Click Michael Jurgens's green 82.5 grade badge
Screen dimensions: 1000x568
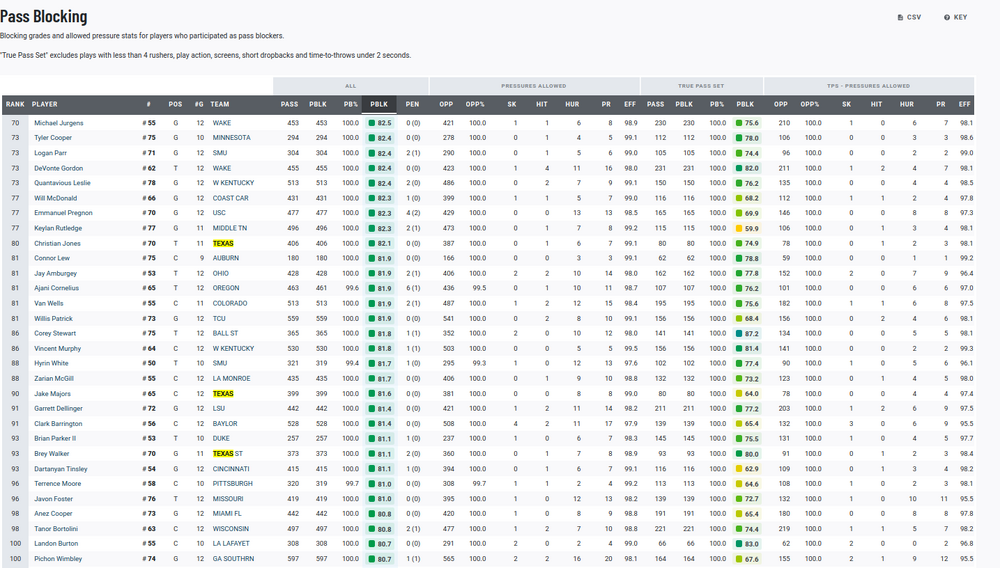click(x=380, y=123)
